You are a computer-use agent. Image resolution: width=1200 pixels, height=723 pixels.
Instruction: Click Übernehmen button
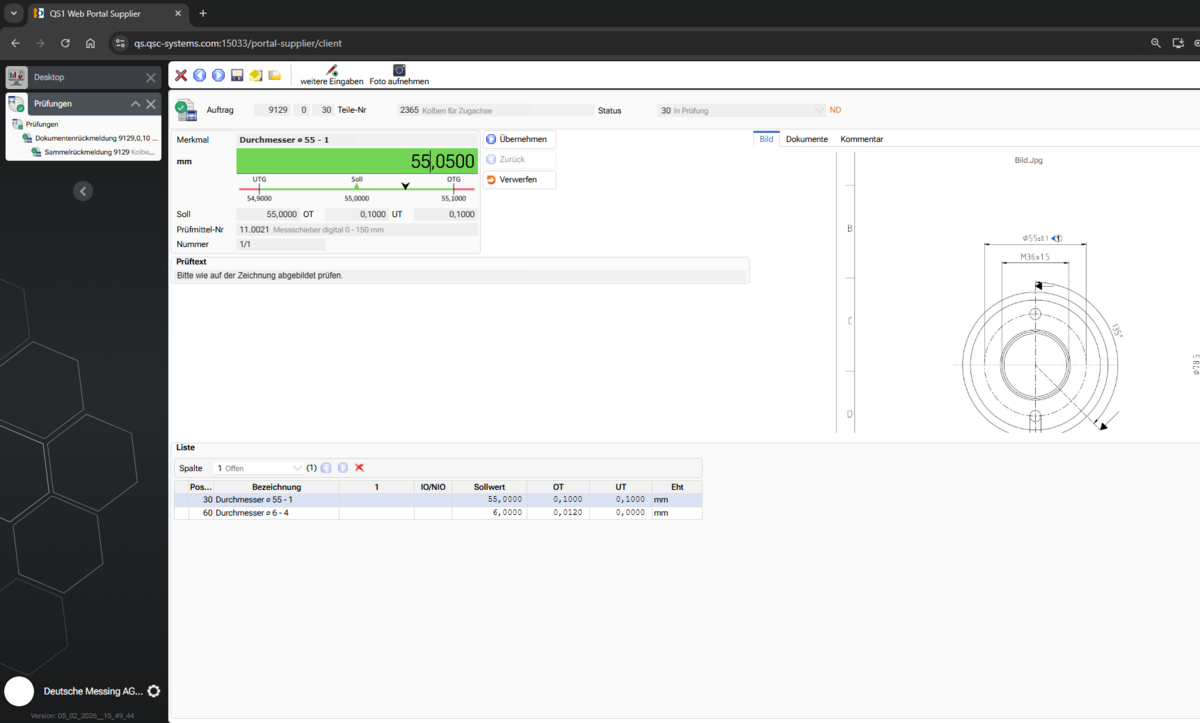pyautogui.click(x=520, y=139)
